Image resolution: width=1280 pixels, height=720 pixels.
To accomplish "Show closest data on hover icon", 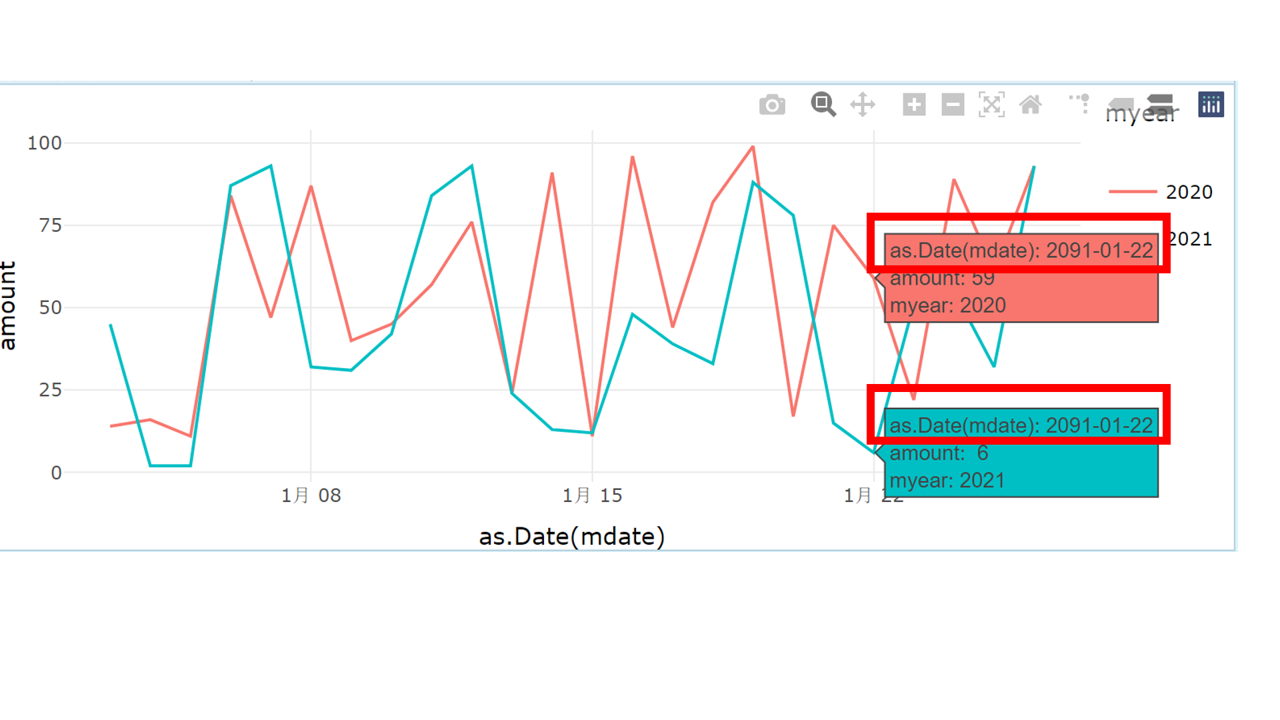I will pyautogui.click(x=1121, y=105).
